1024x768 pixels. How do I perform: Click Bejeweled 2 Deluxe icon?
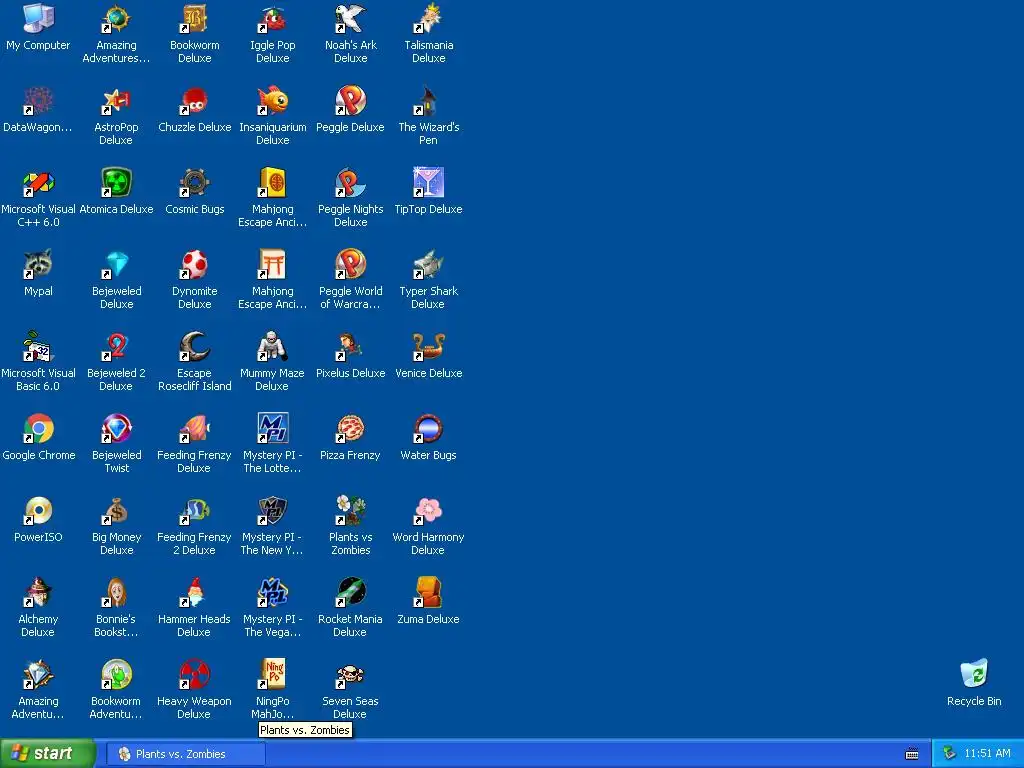[116, 347]
